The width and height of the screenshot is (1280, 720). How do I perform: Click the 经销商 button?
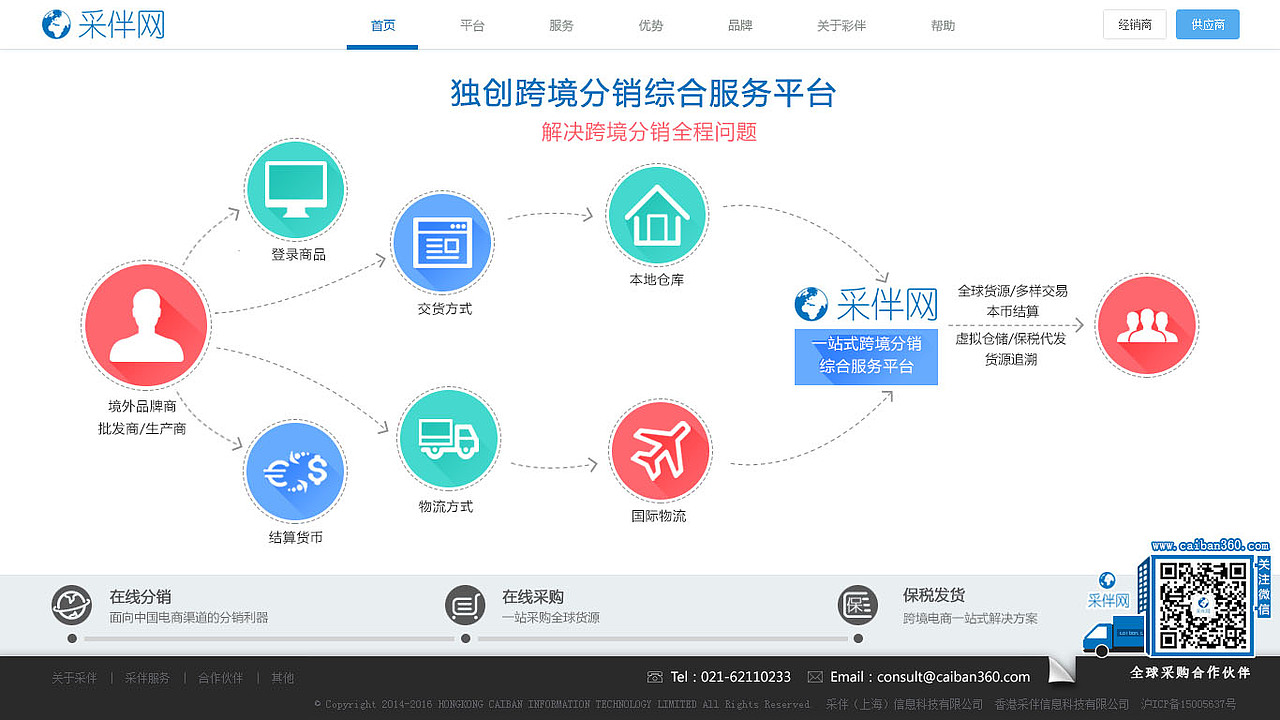coord(1134,24)
